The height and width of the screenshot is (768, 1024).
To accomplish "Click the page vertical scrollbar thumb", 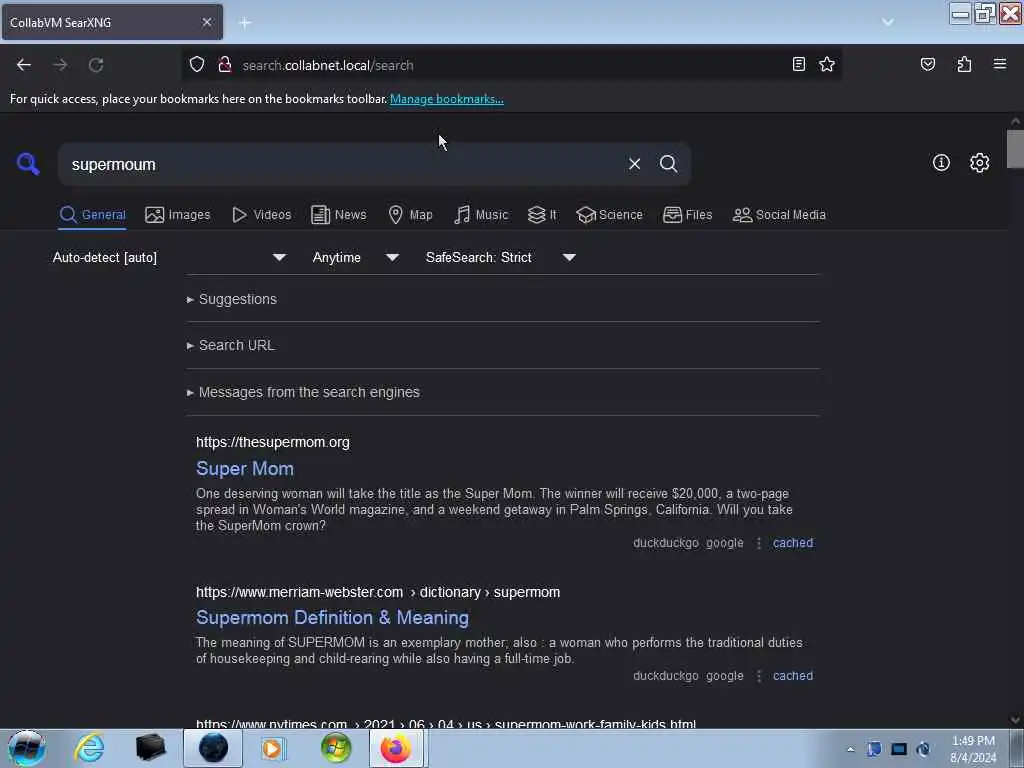I will (x=1015, y=149).
